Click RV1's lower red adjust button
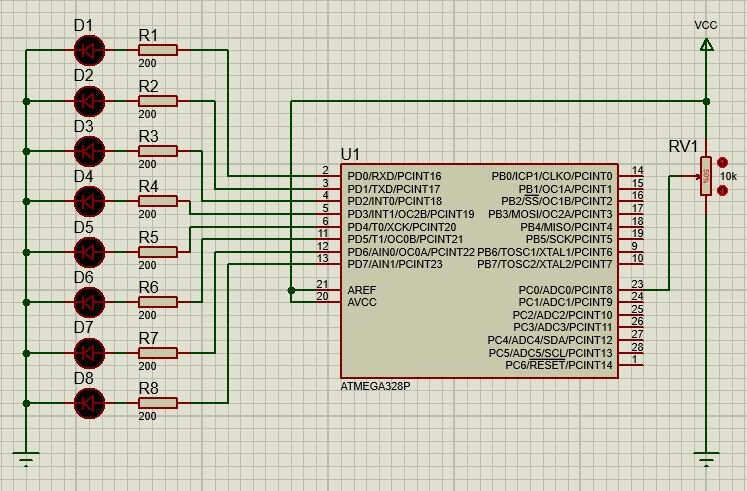This screenshot has height=491, width=747. coord(723,190)
